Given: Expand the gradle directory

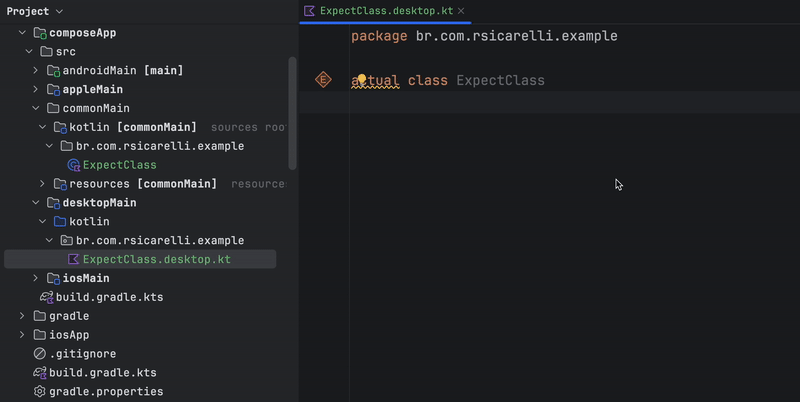Looking at the screenshot, I should coord(22,316).
